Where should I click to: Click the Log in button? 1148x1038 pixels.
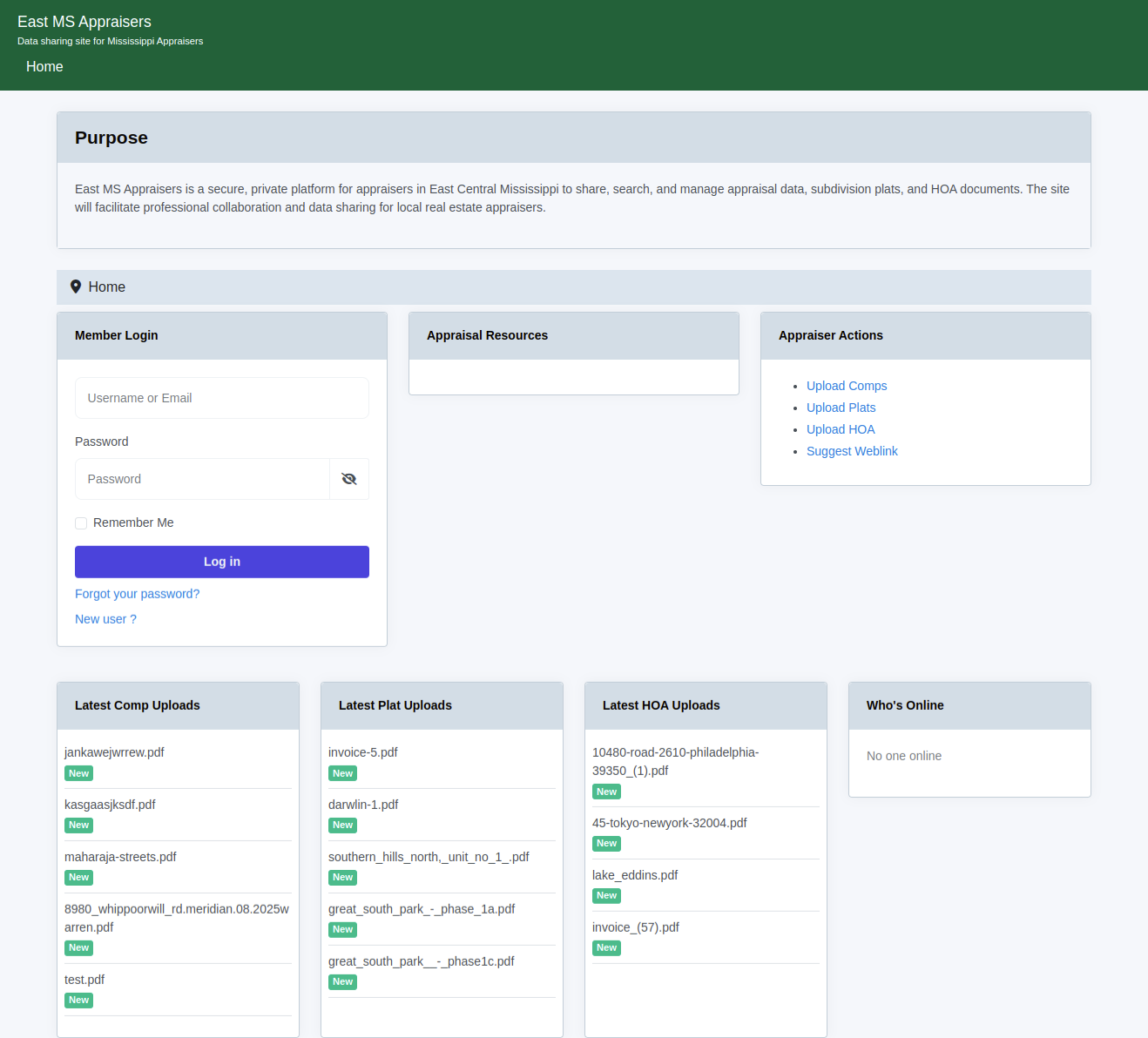222,562
